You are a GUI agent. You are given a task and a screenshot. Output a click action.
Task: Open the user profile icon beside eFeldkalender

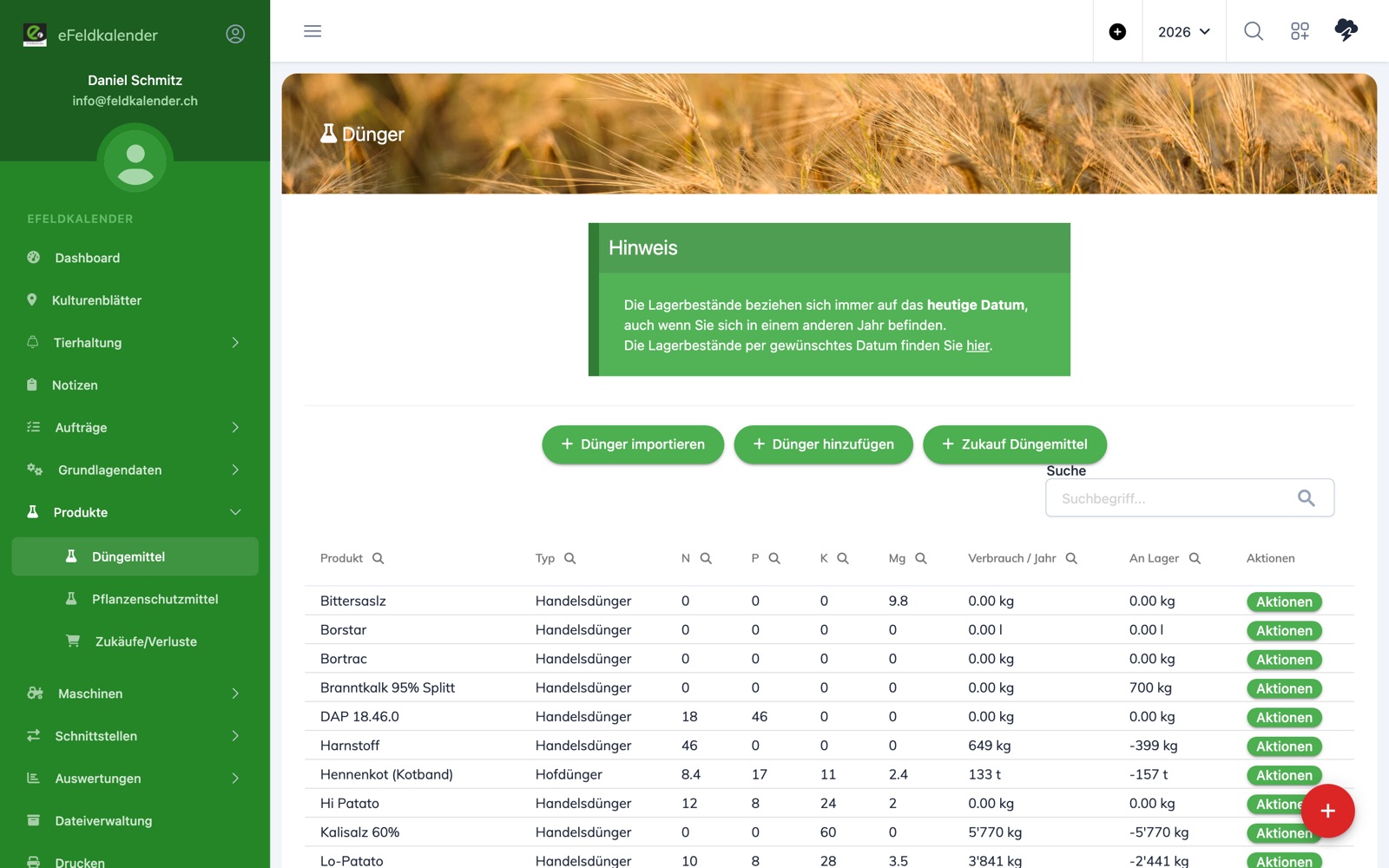(235, 34)
